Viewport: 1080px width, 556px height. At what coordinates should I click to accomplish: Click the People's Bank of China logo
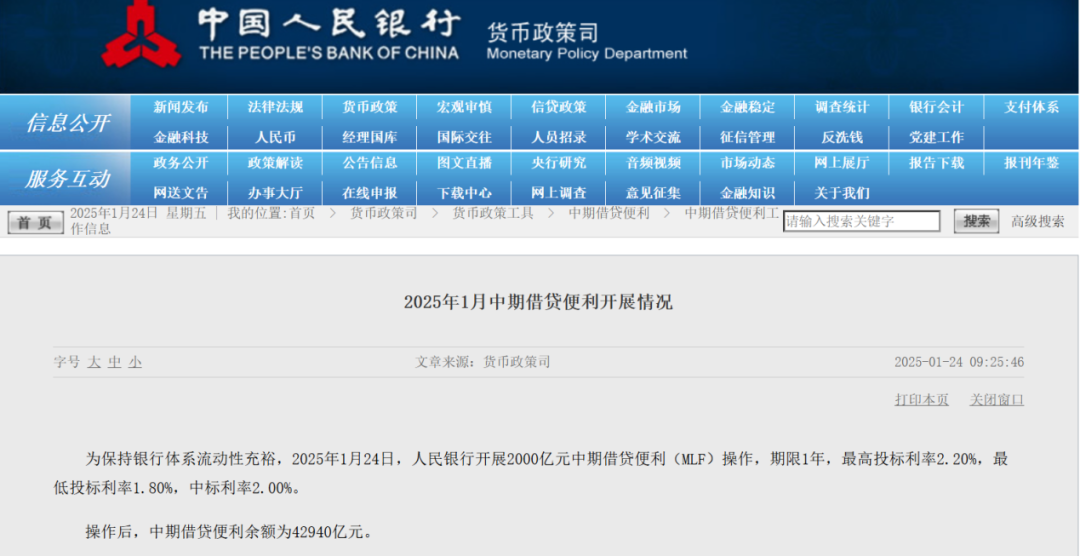[141, 36]
